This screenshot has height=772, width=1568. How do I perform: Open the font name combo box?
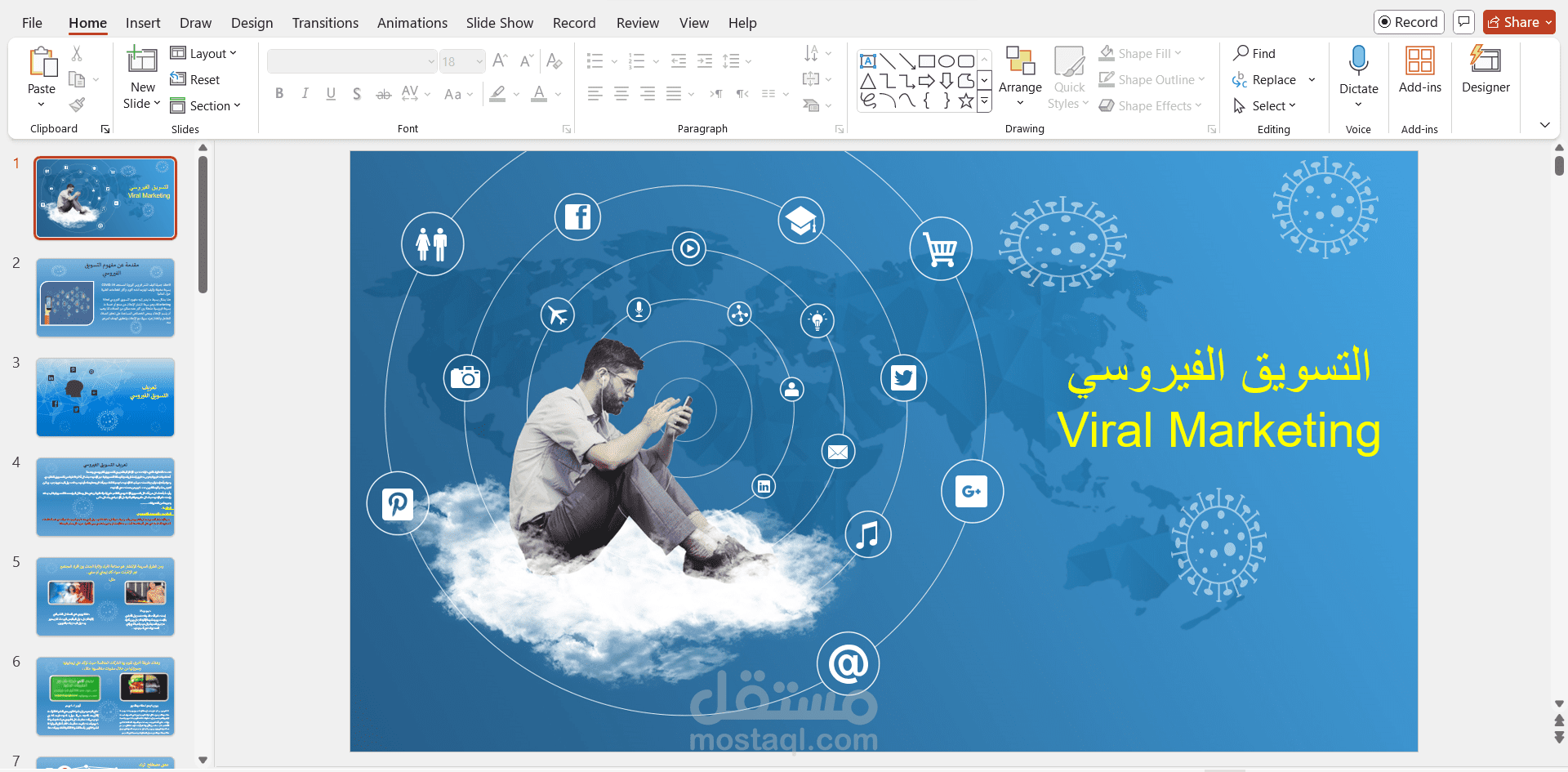(352, 61)
